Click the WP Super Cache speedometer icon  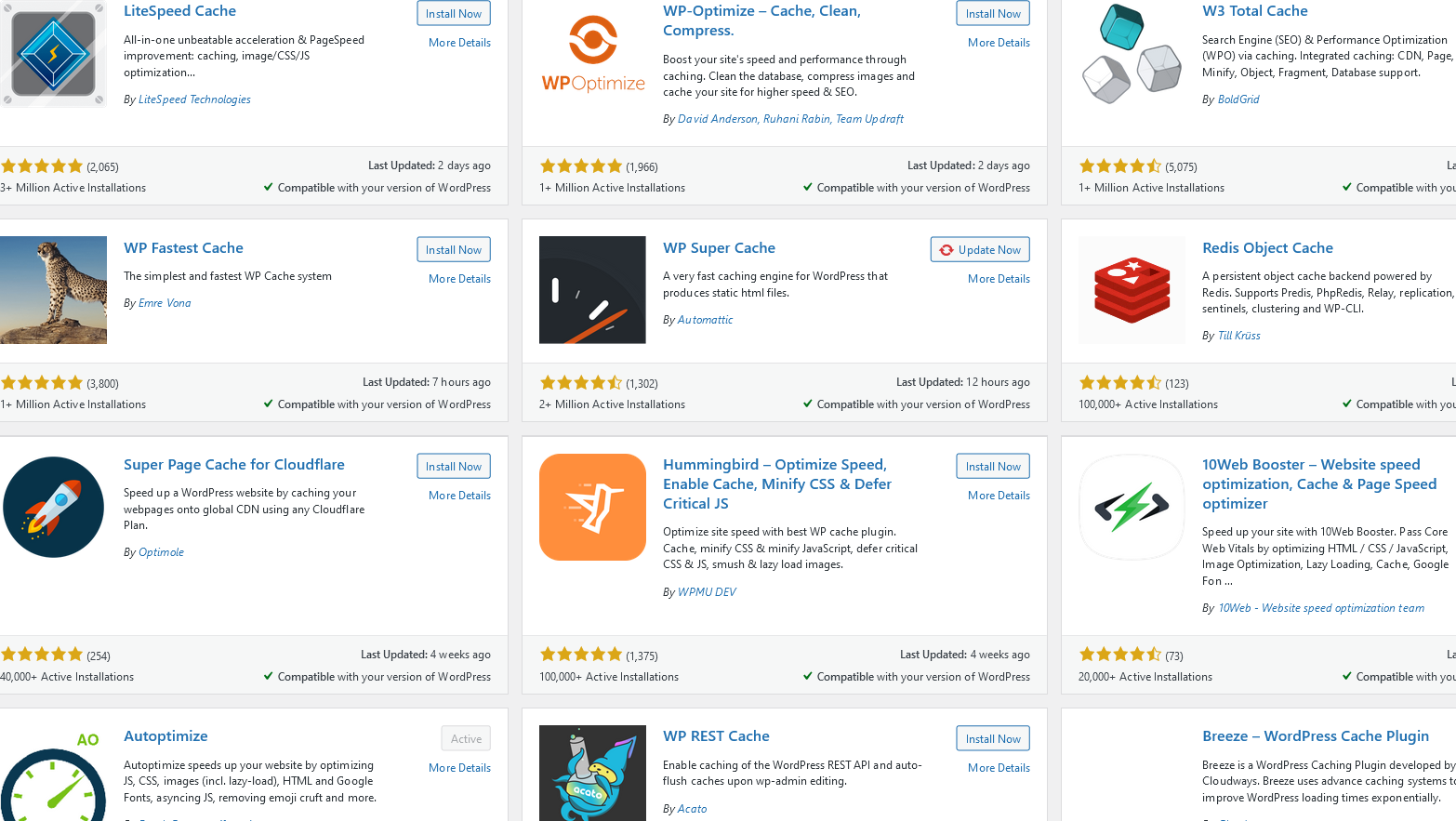tap(592, 289)
